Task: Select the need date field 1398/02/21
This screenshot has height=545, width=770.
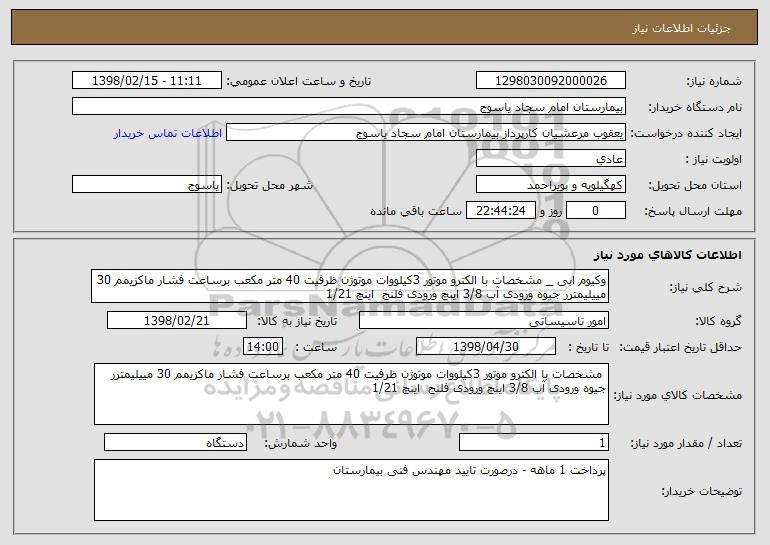Action: [x=177, y=321]
